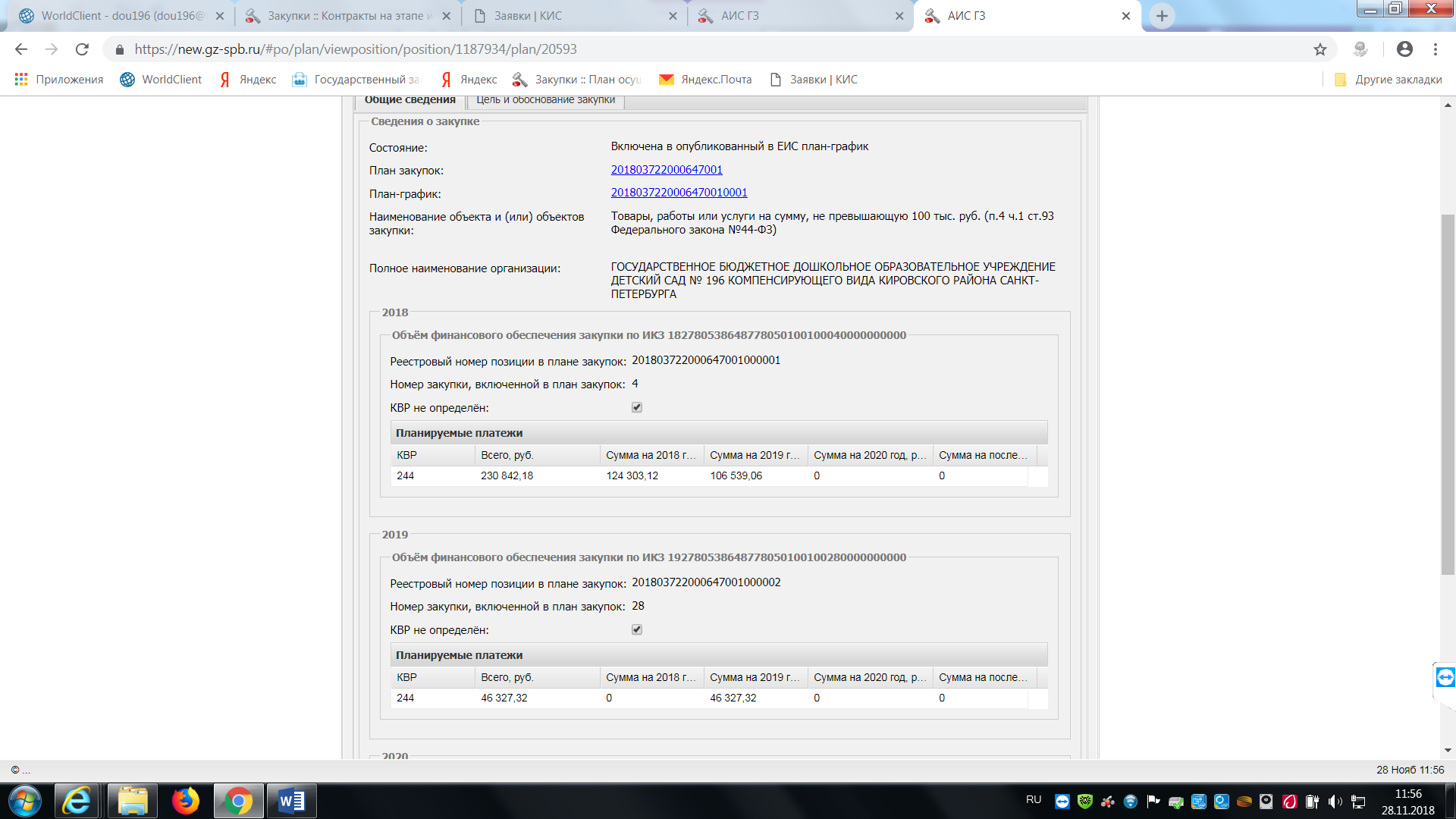Open the Приложения apps grid icon
The height and width of the screenshot is (819, 1456).
pos(21,80)
